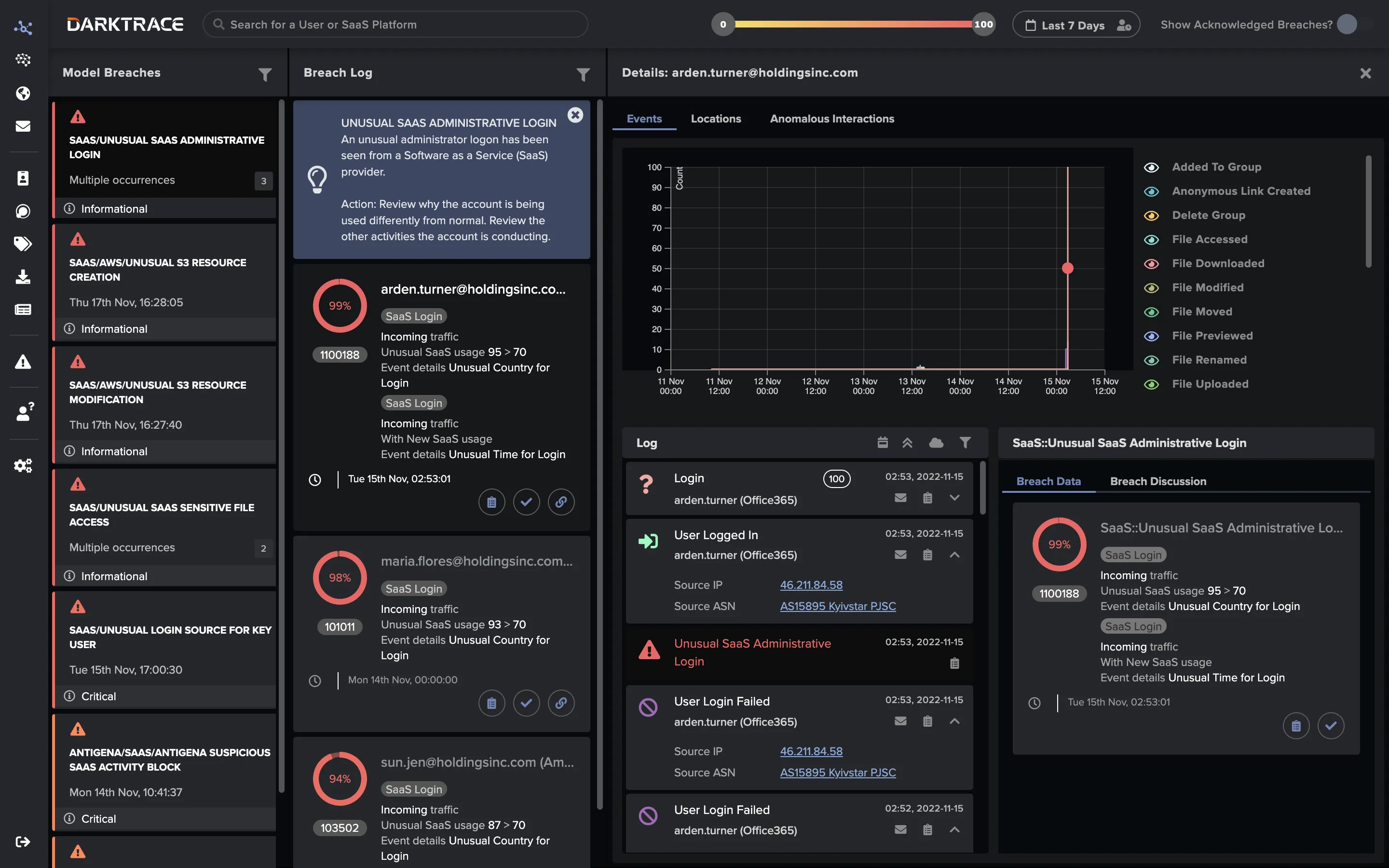Image resolution: width=1389 pixels, height=868 pixels.
Task: Toggle visibility of File Accessed events
Action: [x=1153, y=239]
